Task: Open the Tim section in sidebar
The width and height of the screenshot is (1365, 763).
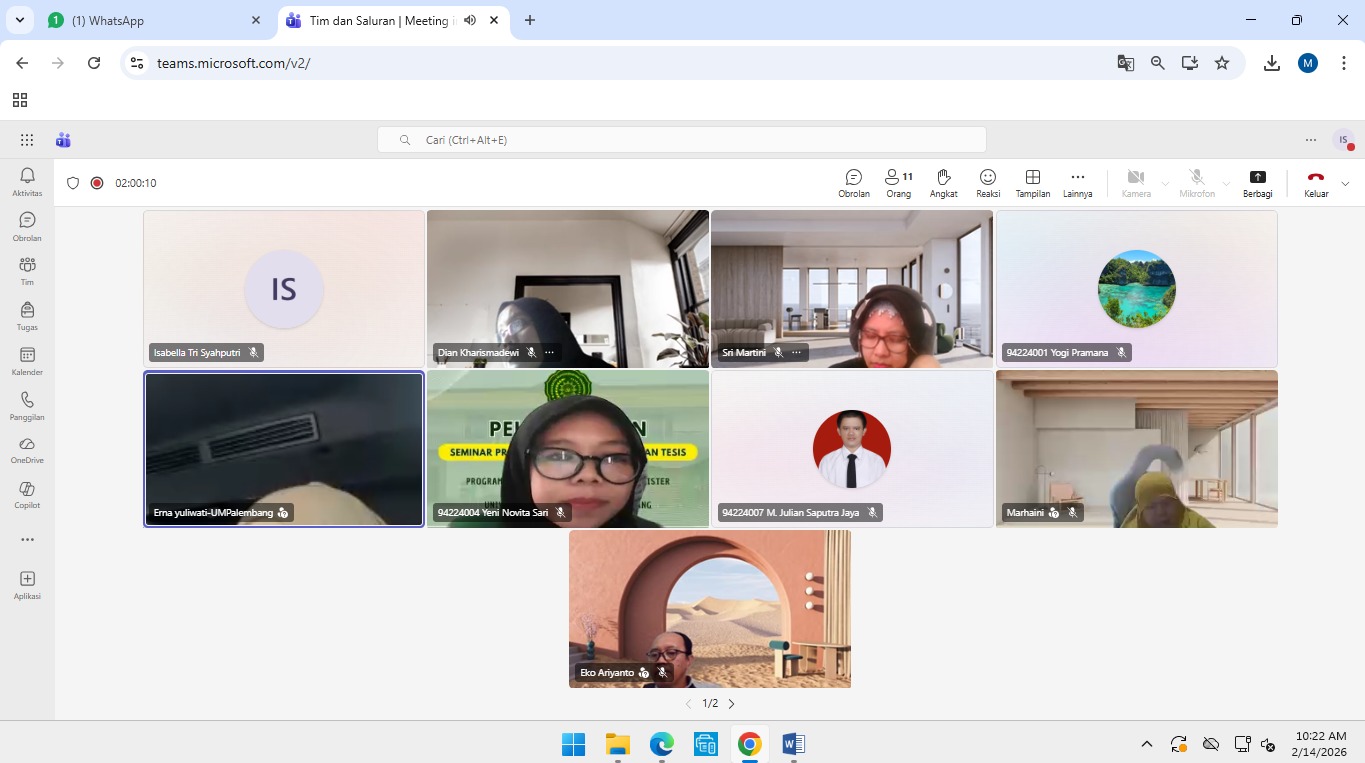Action: [x=27, y=270]
